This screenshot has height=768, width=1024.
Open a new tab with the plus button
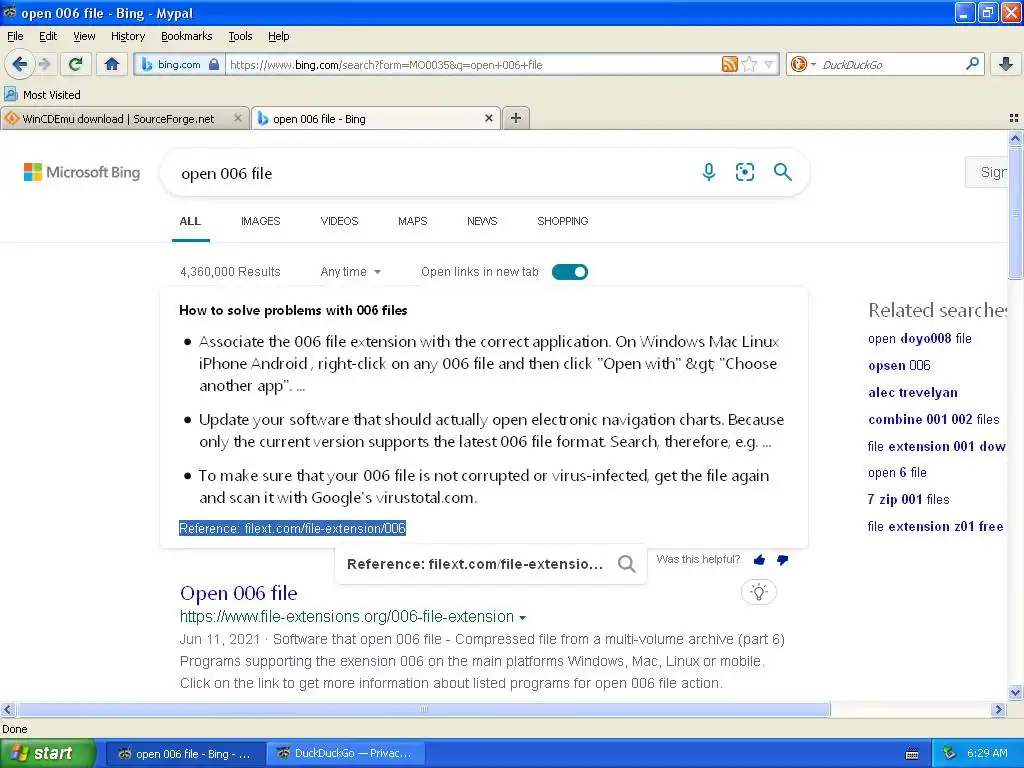(516, 118)
